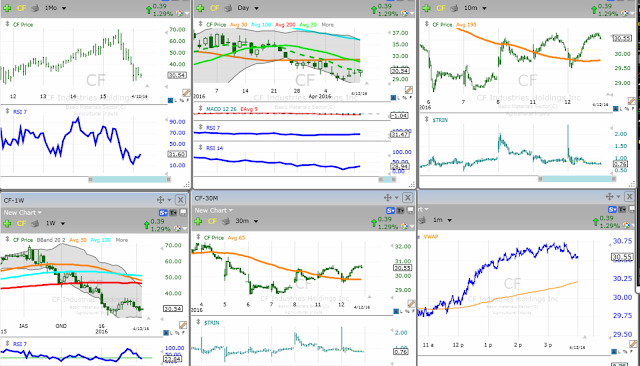Click the time-range slider below the 1Mo RSI pane

click(130, 179)
